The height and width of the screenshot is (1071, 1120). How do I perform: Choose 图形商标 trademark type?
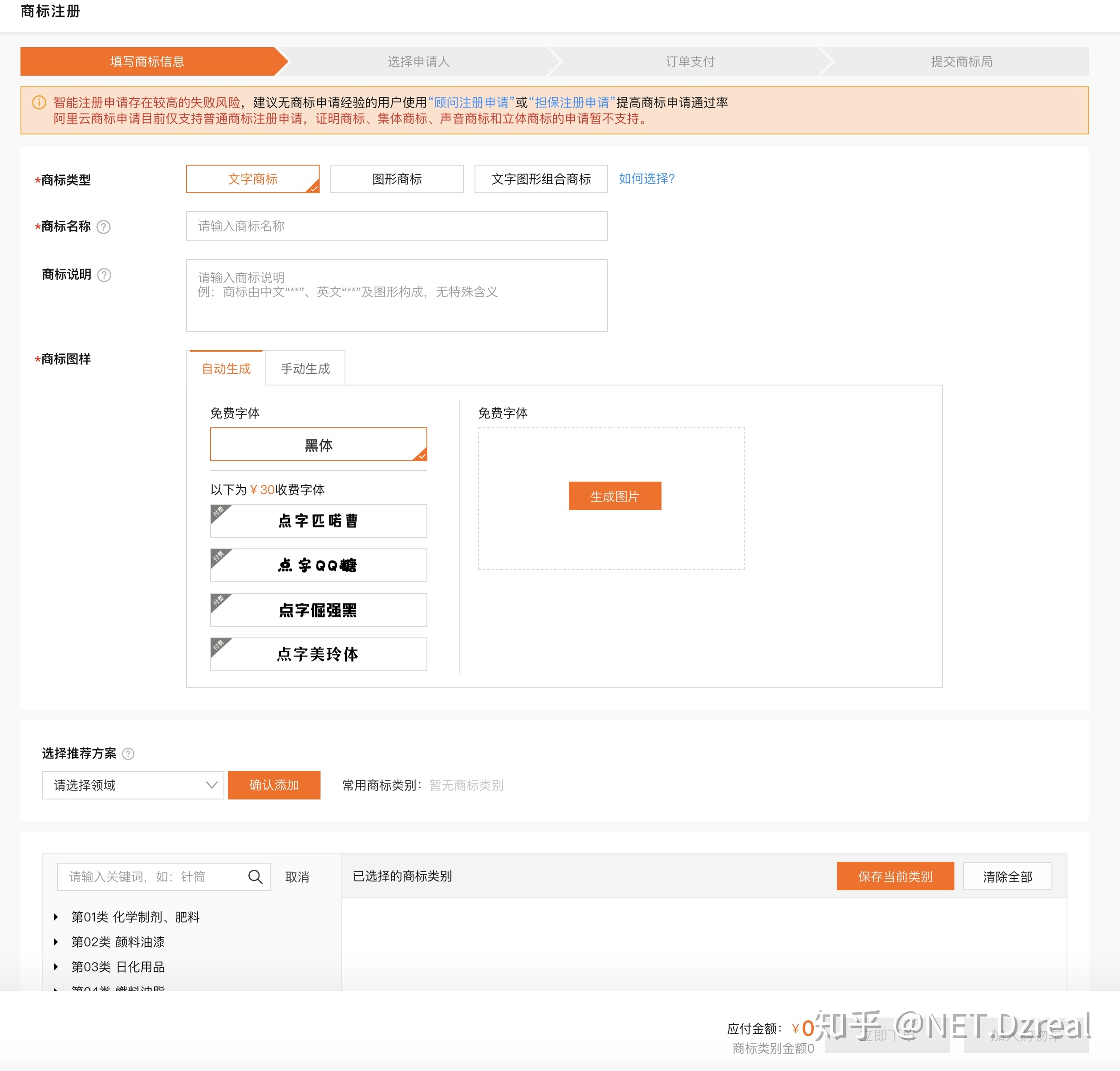[397, 179]
